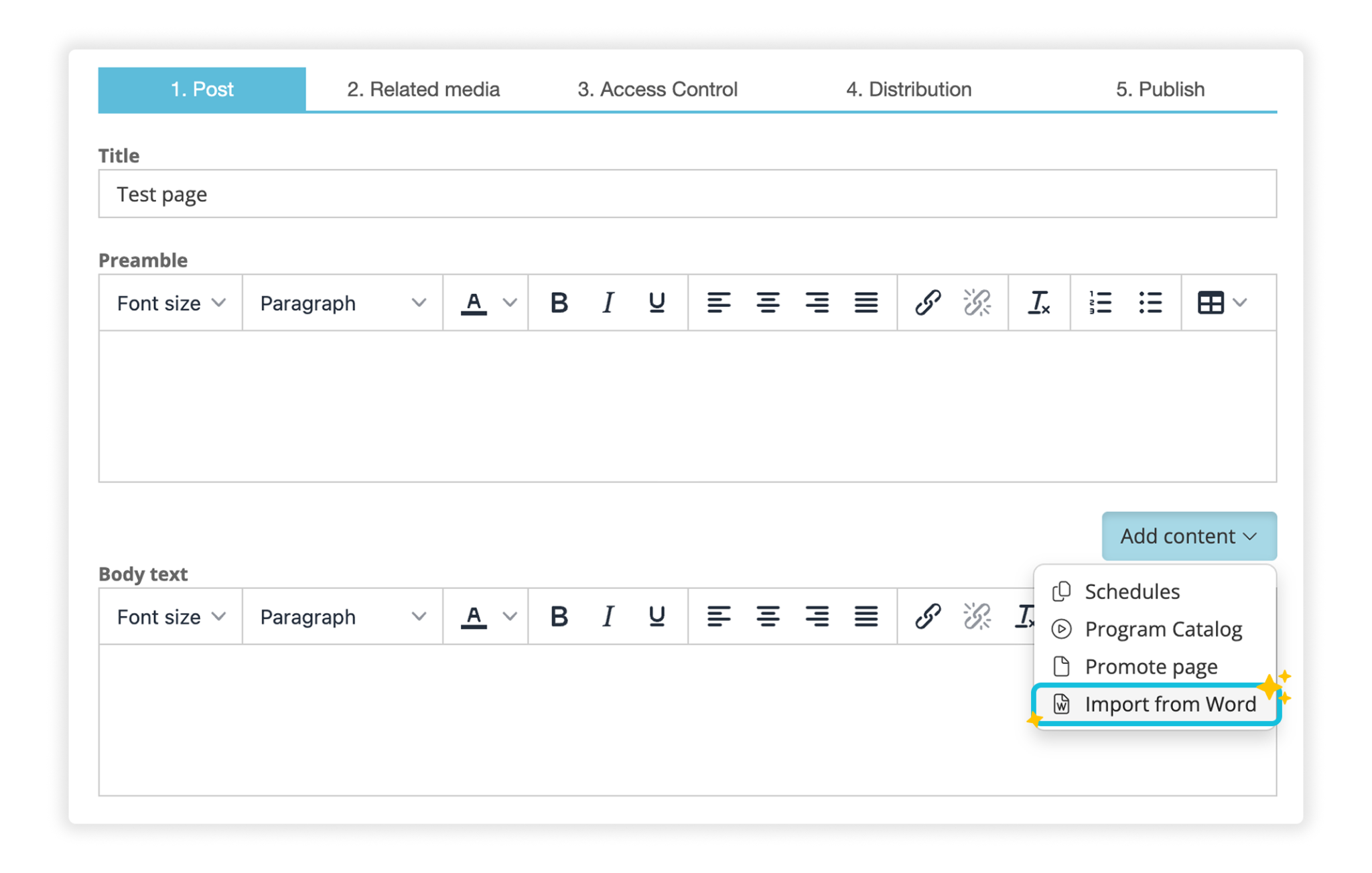
Task: Click unlink icon in Body text toolbar
Action: click(x=977, y=616)
